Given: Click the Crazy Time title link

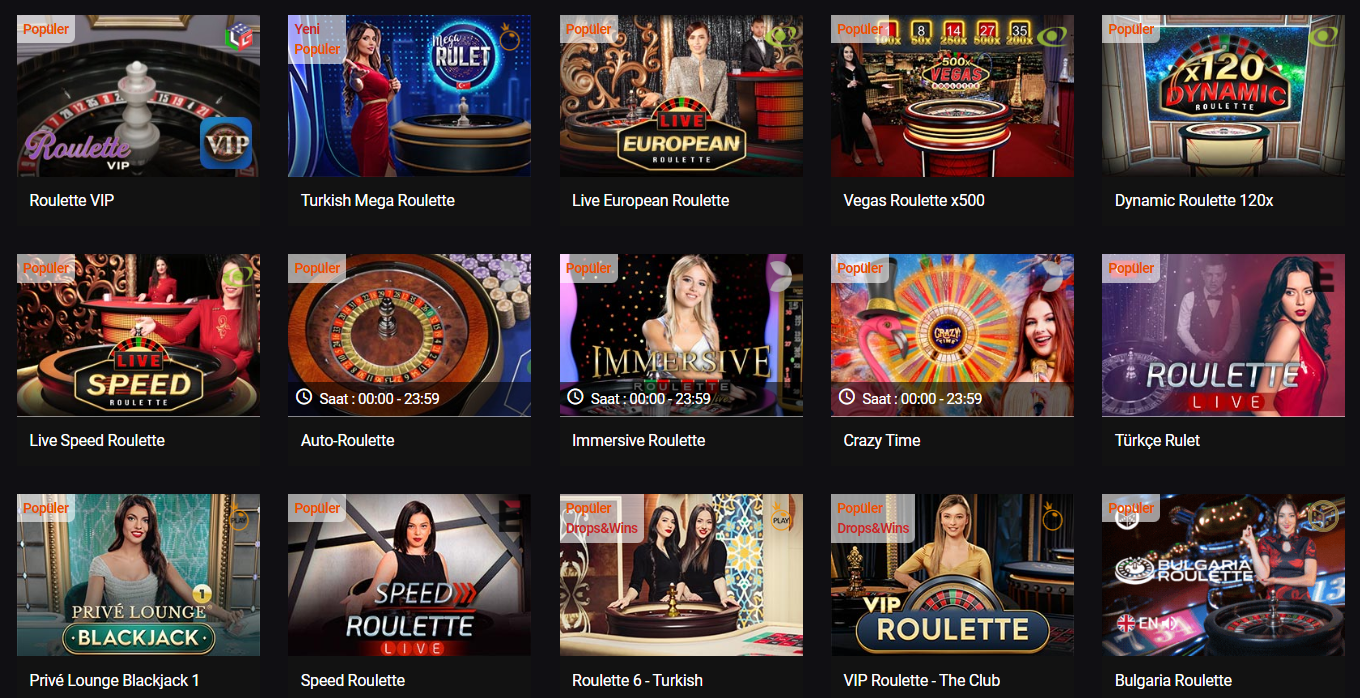Looking at the screenshot, I should click(882, 440).
